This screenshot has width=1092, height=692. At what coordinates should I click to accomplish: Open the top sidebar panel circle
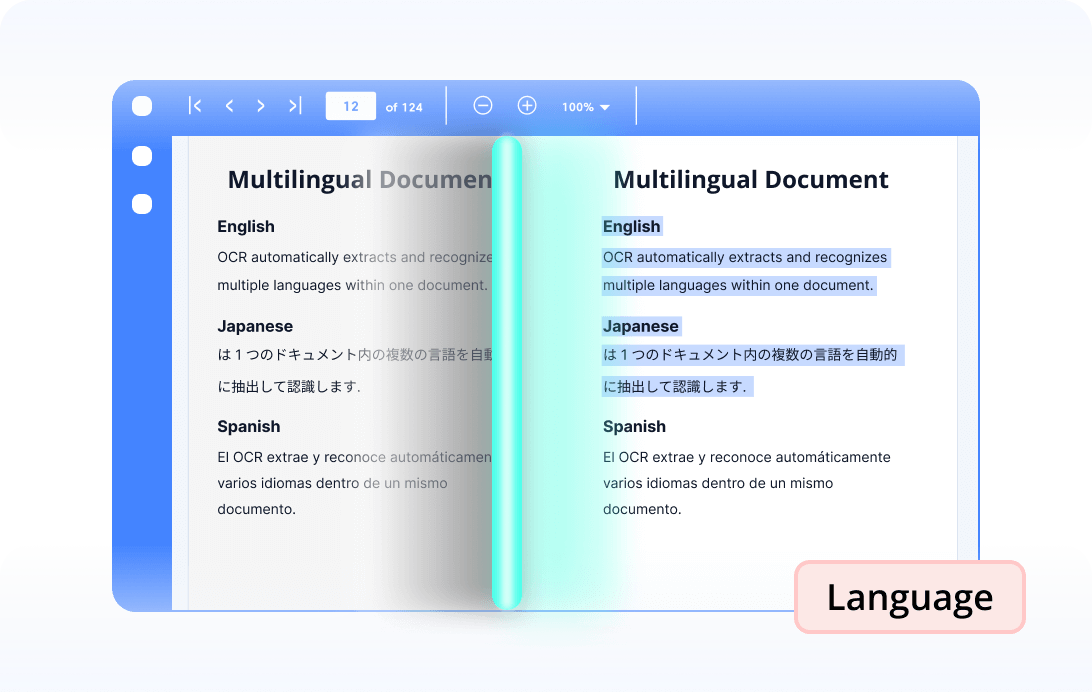tap(141, 106)
